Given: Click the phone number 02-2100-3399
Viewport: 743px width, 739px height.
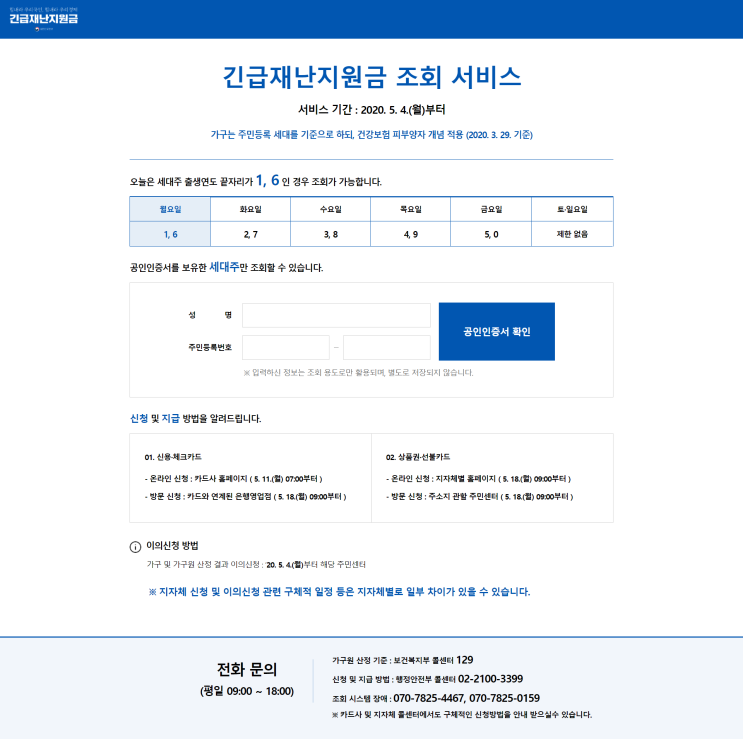Looking at the screenshot, I should point(490,679).
